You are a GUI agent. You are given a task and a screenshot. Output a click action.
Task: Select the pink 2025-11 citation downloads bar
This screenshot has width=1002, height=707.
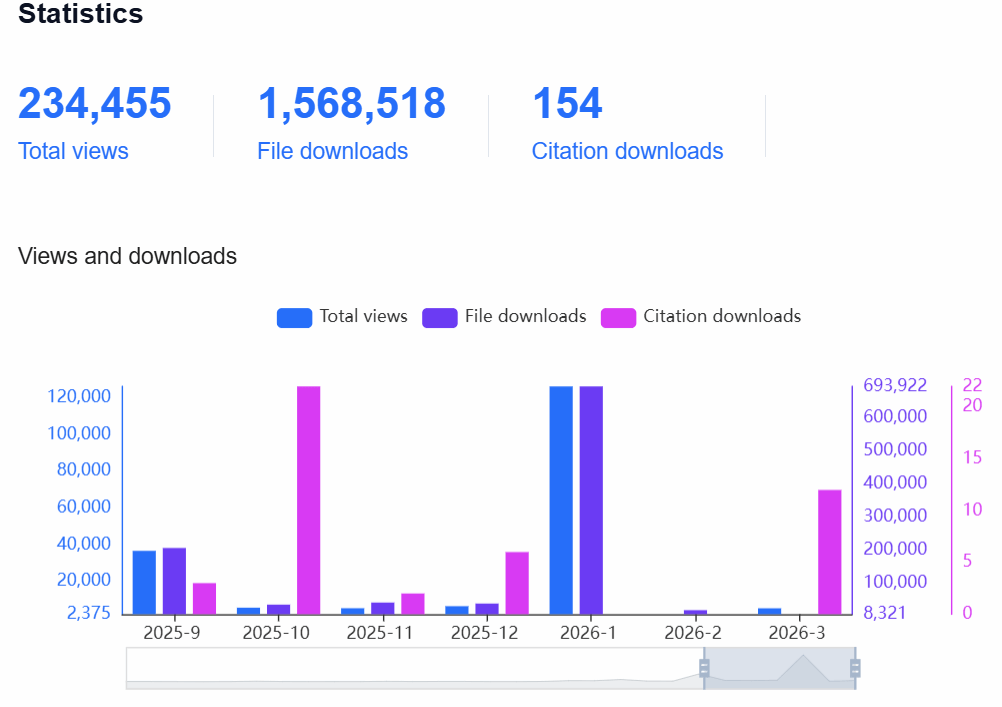click(x=412, y=604)
